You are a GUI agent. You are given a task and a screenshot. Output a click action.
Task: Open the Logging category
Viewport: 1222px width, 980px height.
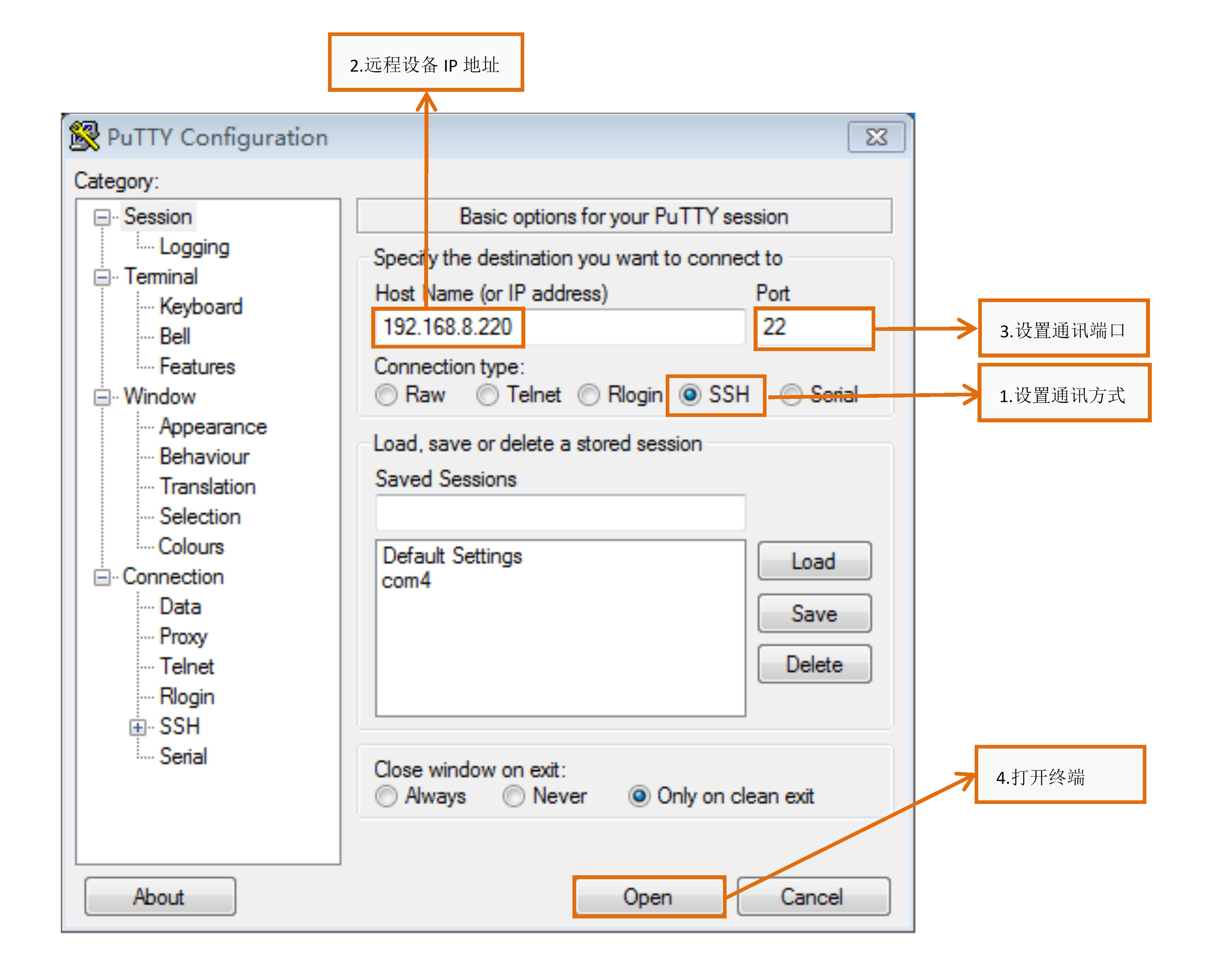point(194,247)
